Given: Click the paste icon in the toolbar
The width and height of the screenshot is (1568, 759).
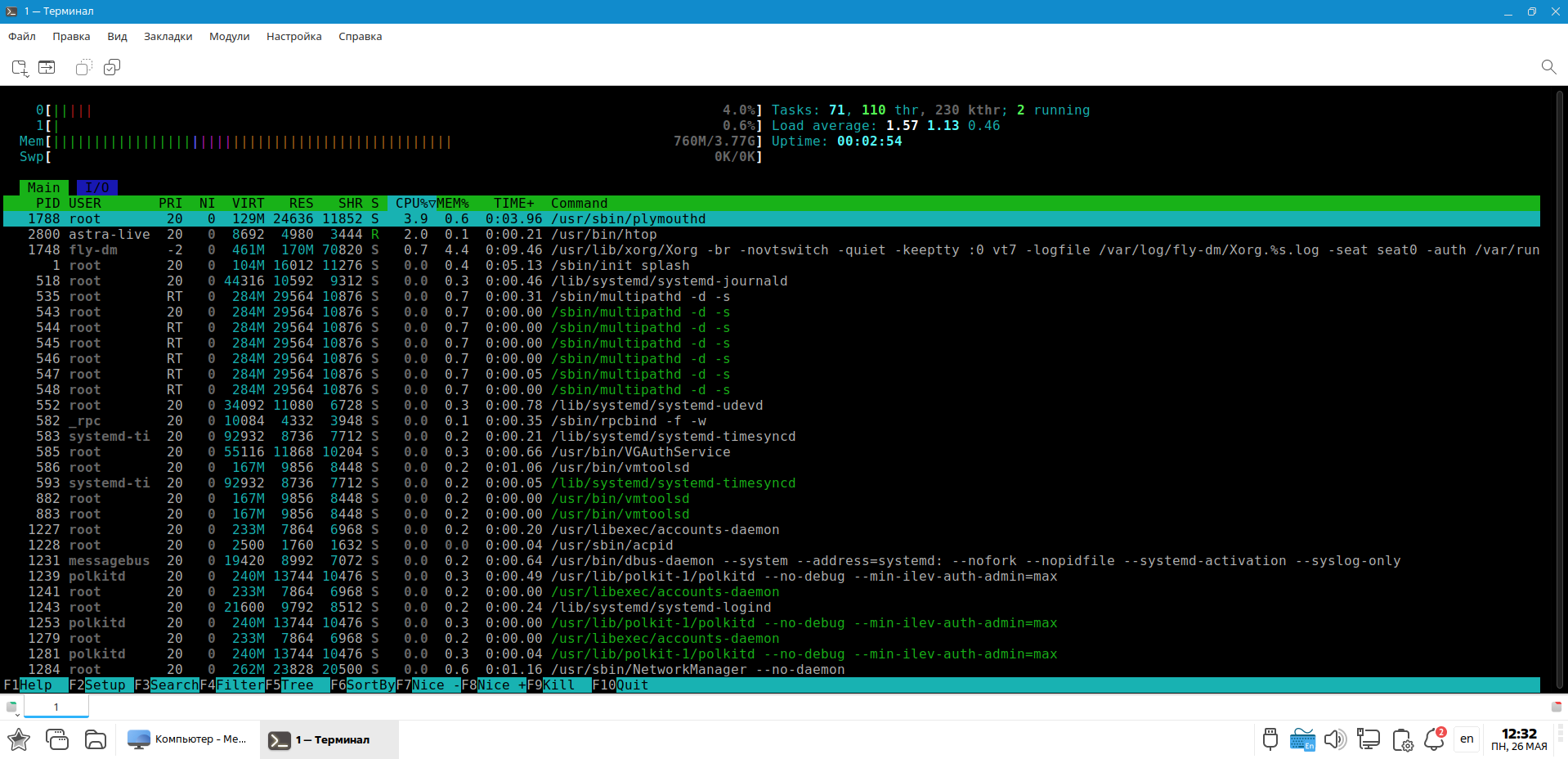Looking at the screenshot, I should [112, 67].
